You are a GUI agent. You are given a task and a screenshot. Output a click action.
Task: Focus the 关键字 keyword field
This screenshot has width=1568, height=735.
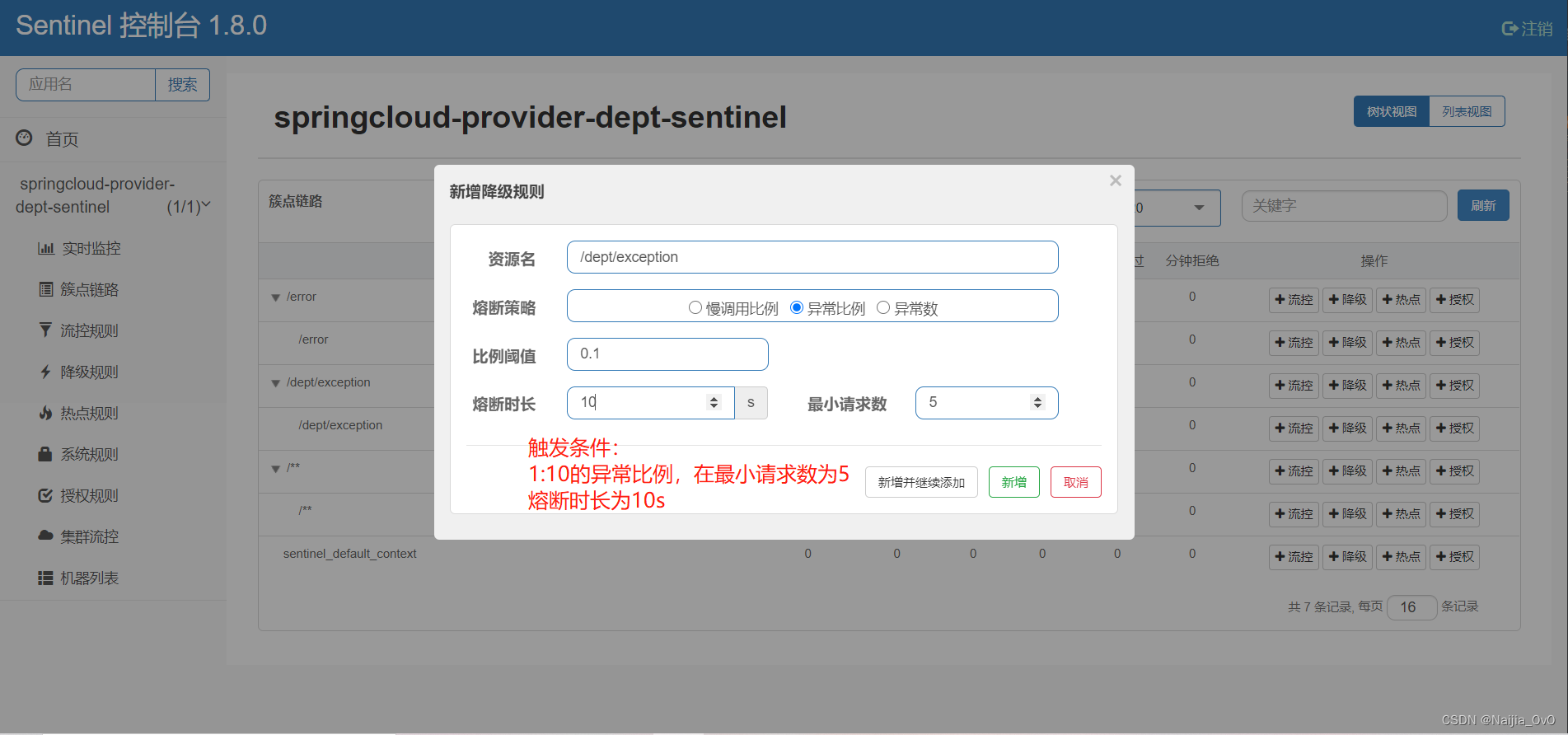tap(1344, 206)
